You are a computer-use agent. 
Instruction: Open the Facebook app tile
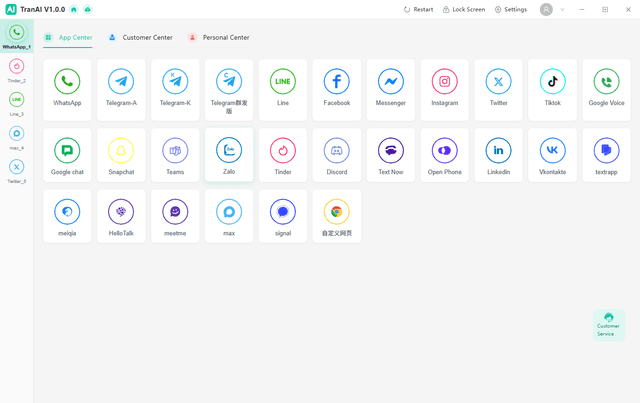[x=337, y=90]
